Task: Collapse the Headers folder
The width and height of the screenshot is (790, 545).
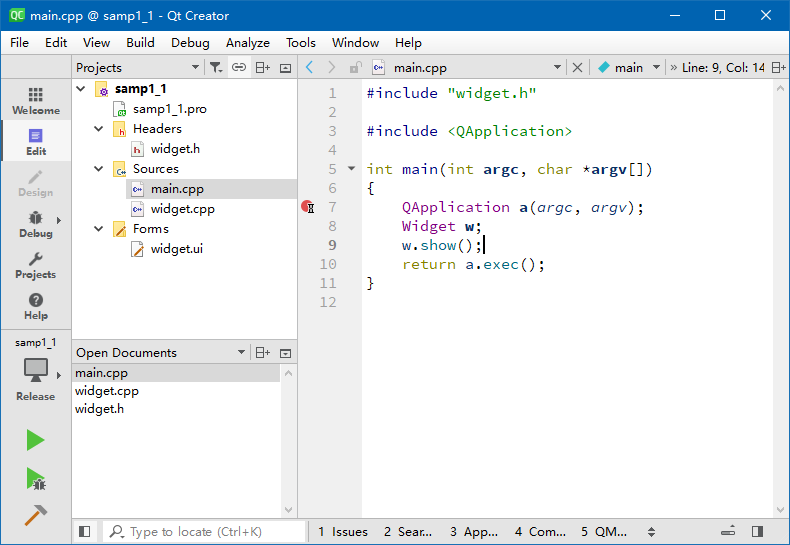Action: 99,129
